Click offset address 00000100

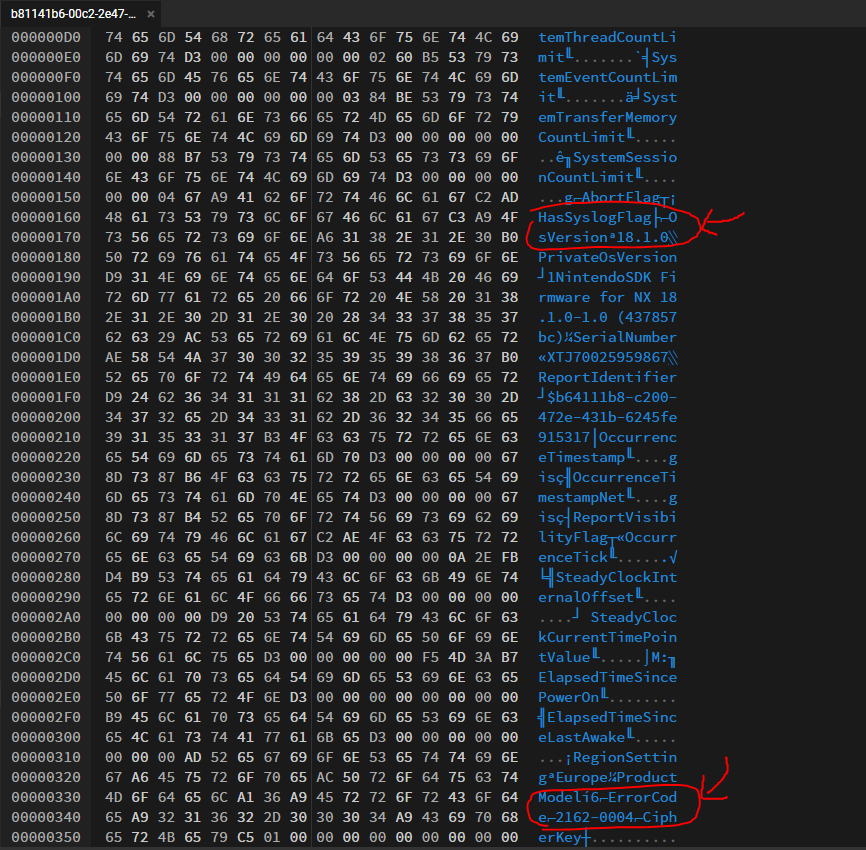[46, 97]
